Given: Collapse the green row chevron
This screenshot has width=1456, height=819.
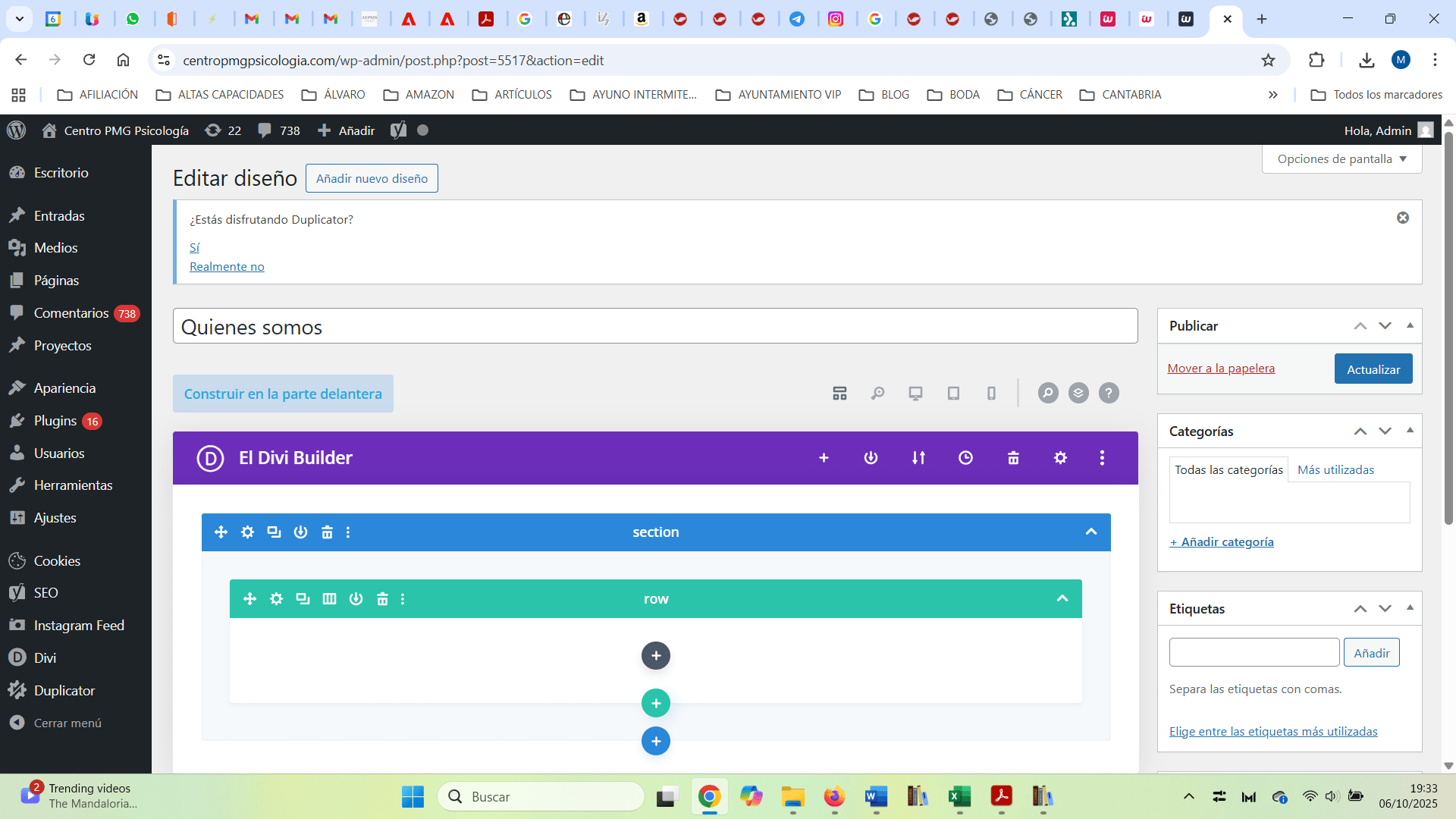Looking at the screenshot, I should [1062, 599].
